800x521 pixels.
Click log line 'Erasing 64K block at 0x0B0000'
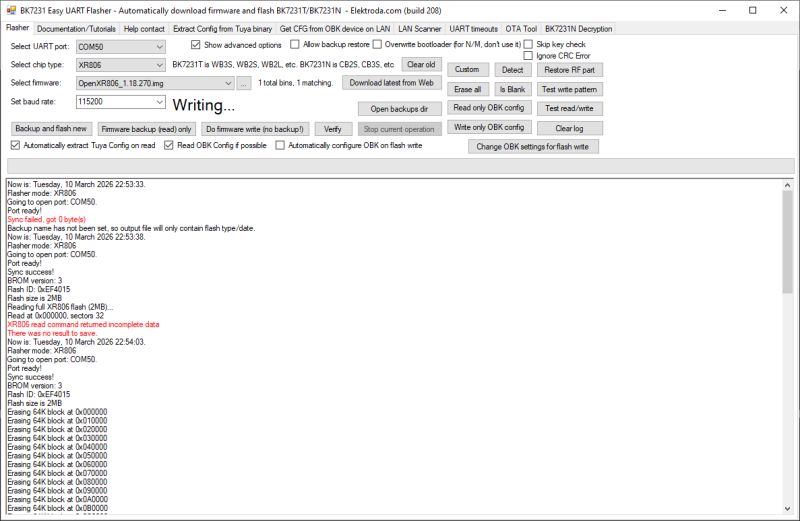pyautogui.click(x=58, y=508)
